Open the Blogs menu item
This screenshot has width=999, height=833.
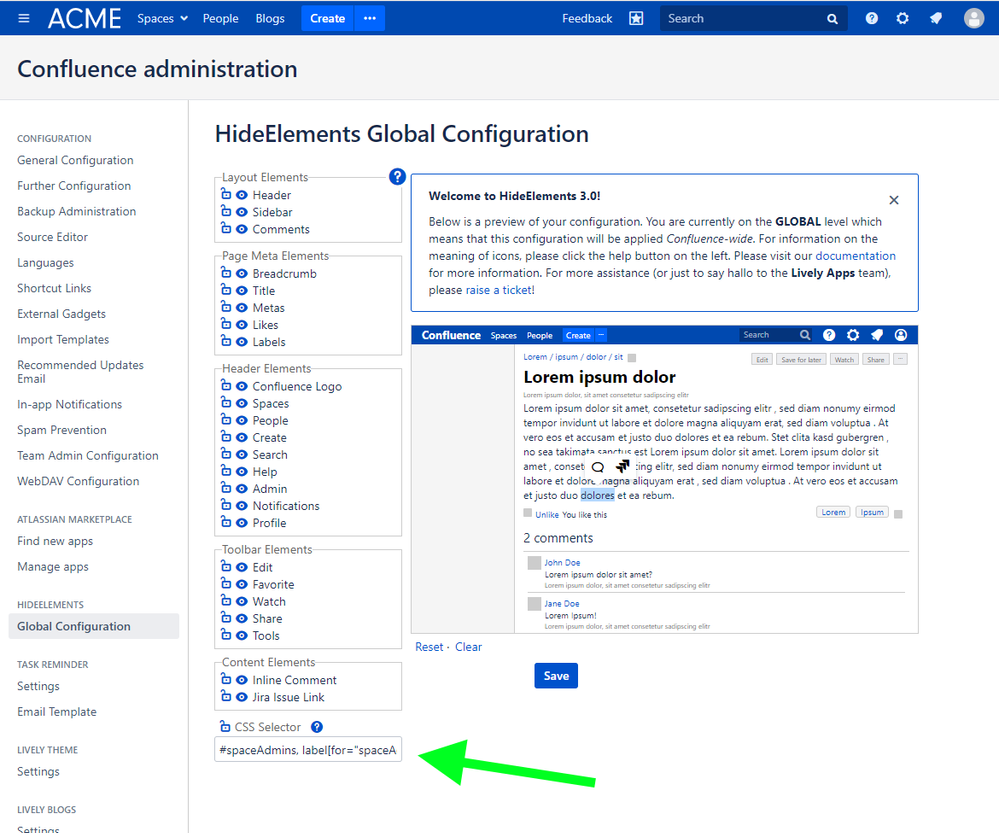270,18
